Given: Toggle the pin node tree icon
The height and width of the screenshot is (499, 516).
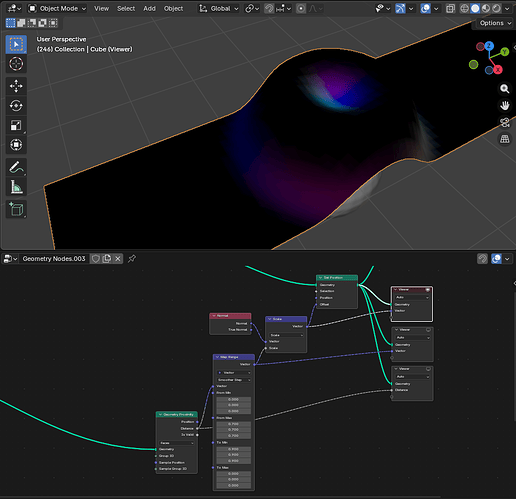Looking at the screenshot, I should [132, 258].
